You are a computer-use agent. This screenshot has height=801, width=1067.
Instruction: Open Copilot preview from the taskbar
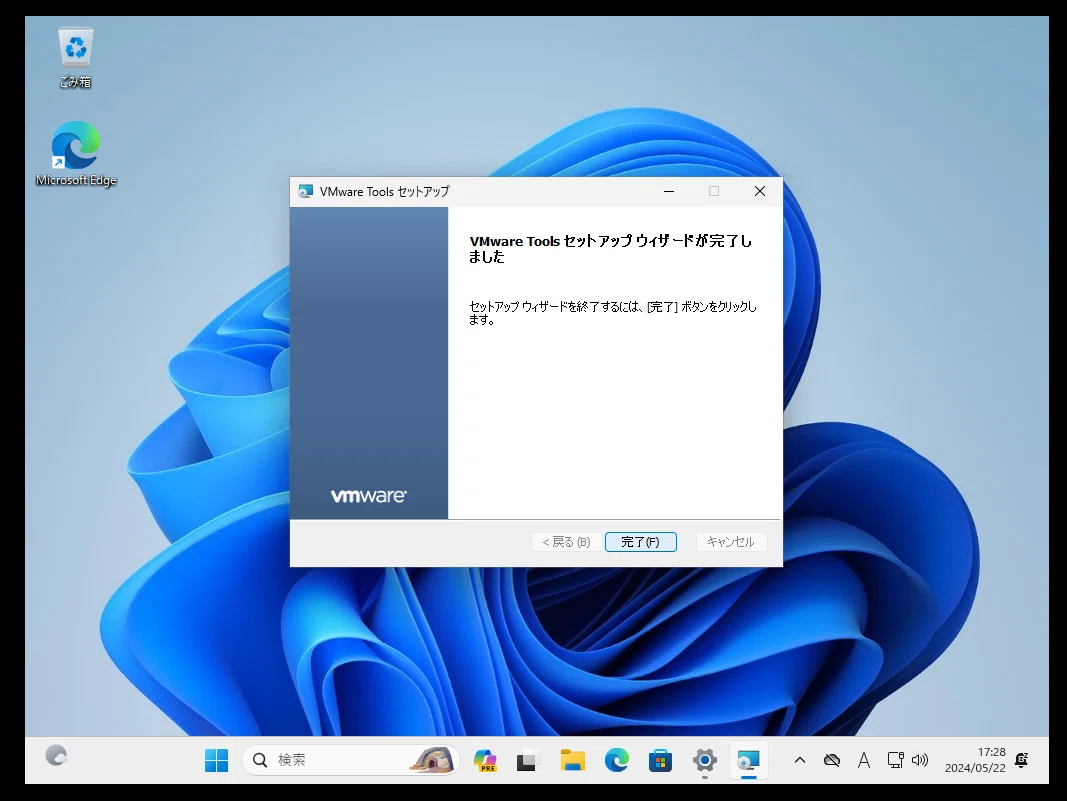click(x=485, y=760)
